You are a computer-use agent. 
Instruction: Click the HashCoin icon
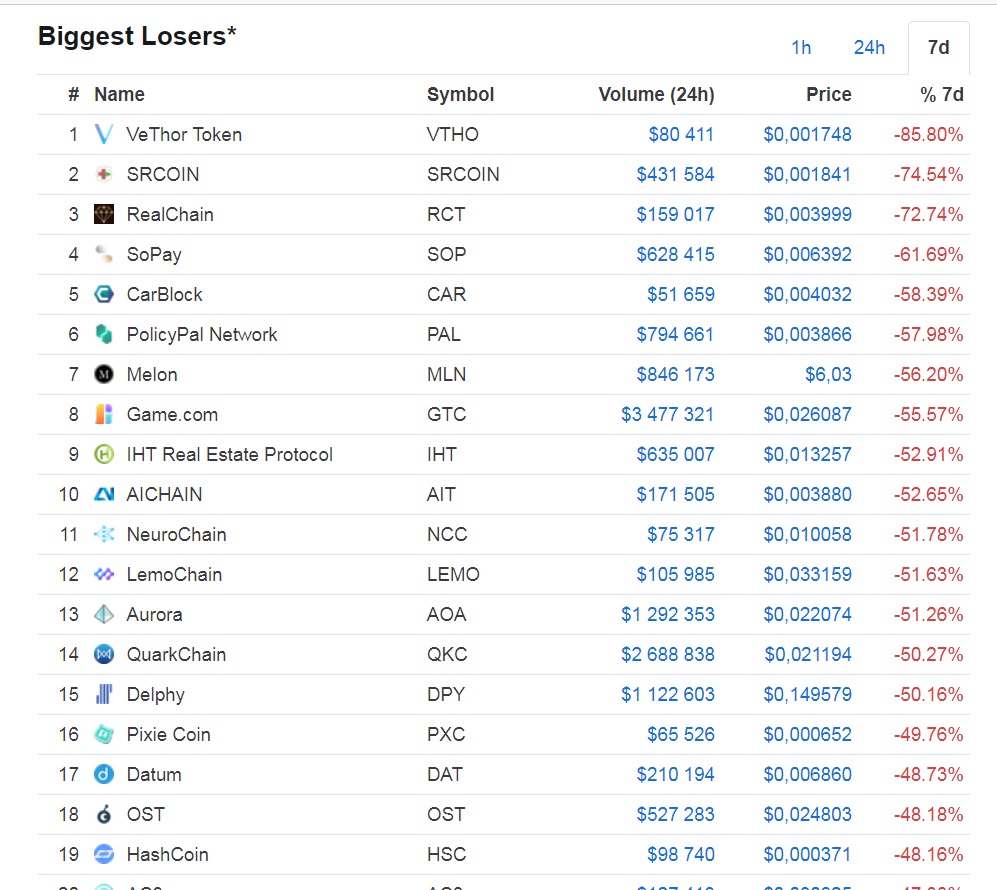tap(104, 854)
